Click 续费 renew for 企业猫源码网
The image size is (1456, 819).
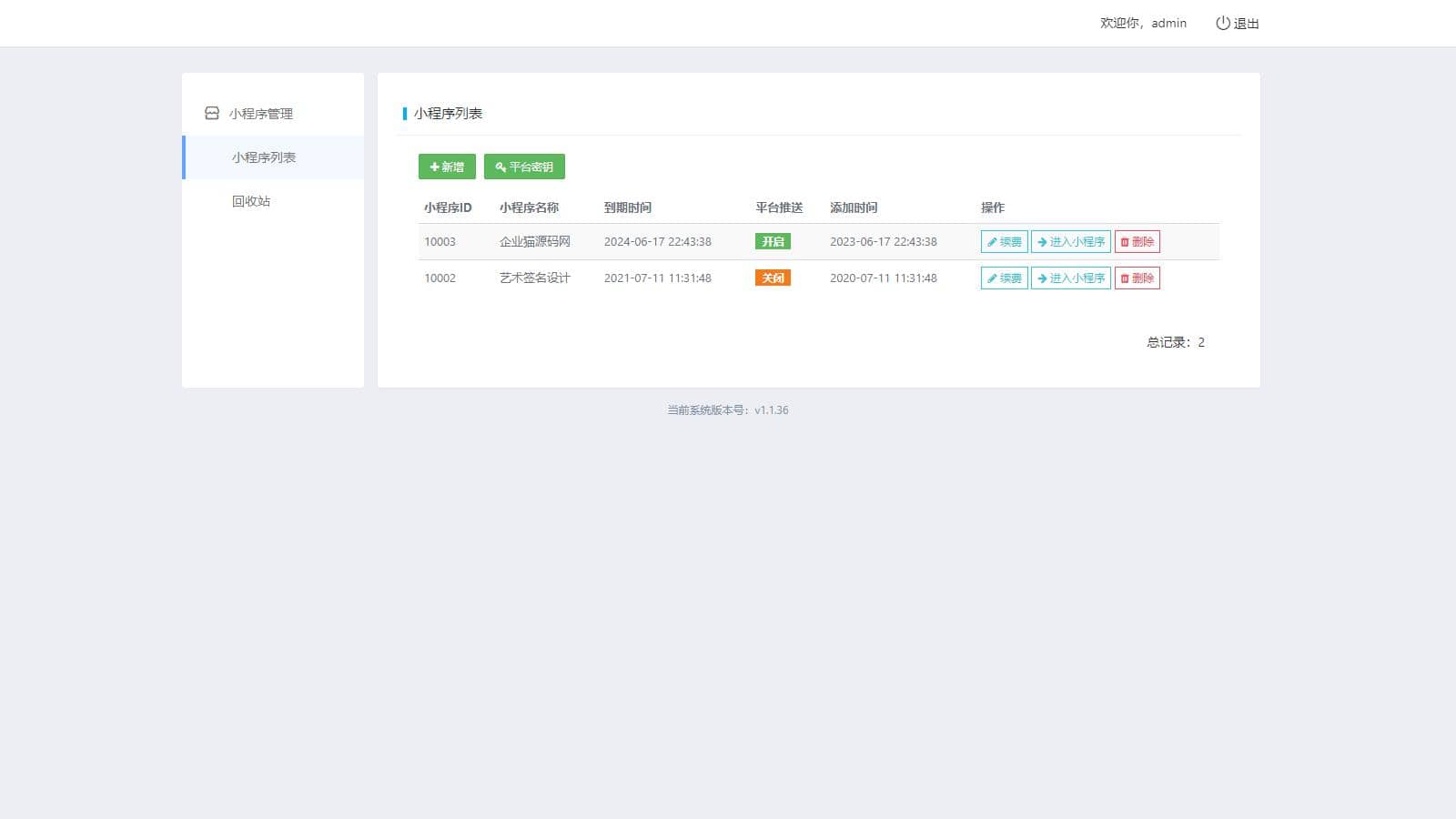pyautogui.click(x=1004, y=242)
